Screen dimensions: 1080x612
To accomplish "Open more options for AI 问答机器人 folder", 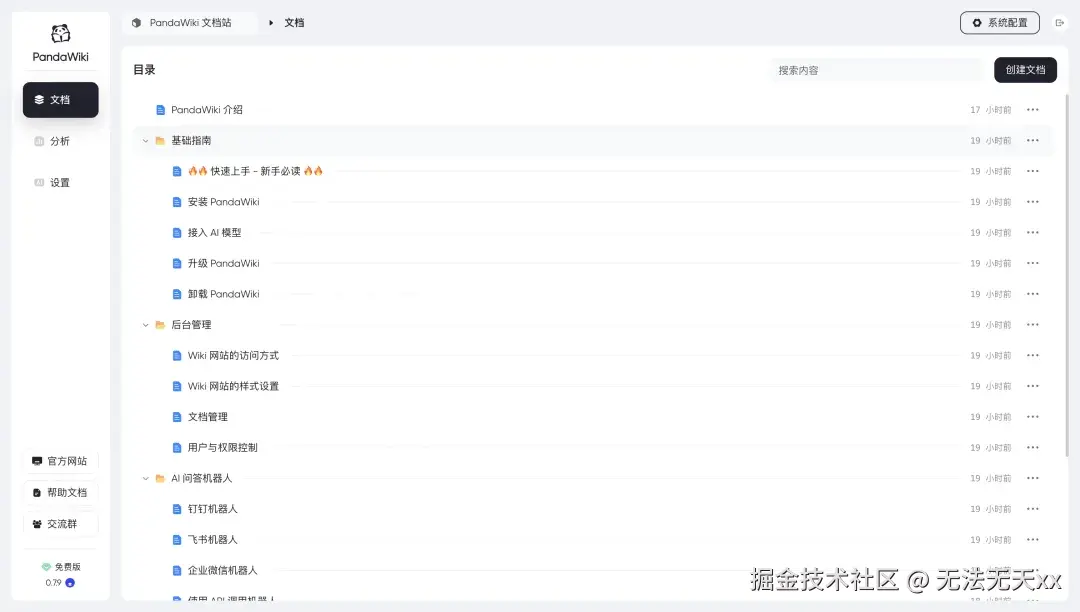I will pos(1032,478).
